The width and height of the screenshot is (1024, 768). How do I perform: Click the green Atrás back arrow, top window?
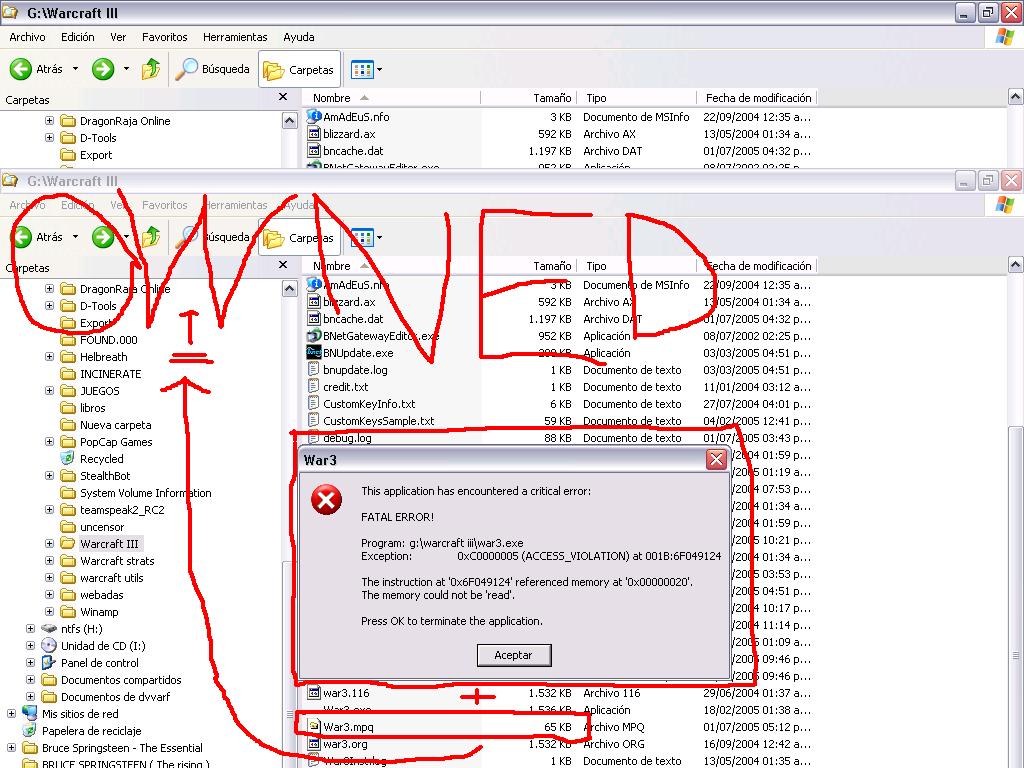click(x=21, y=69)
